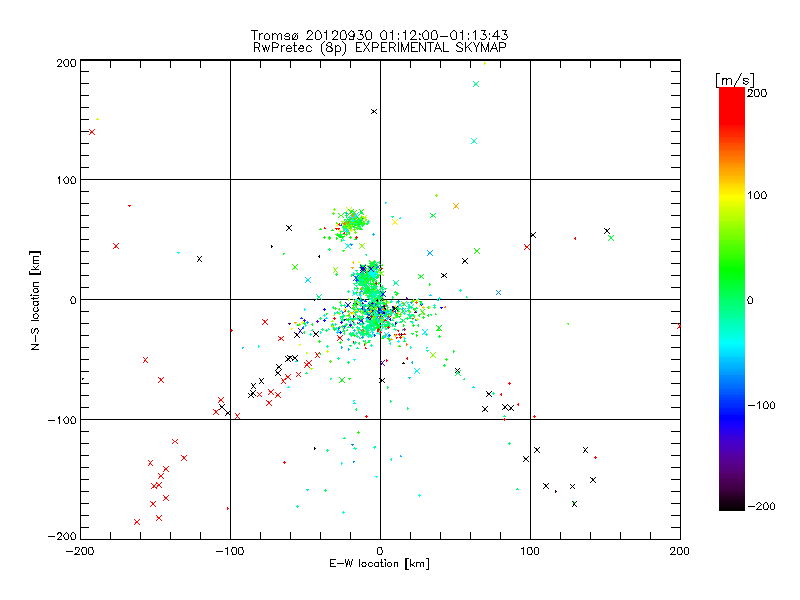Click the "-100" tick label on the E-W axis
The image size is (800, 600).
[x=230, y=551]
